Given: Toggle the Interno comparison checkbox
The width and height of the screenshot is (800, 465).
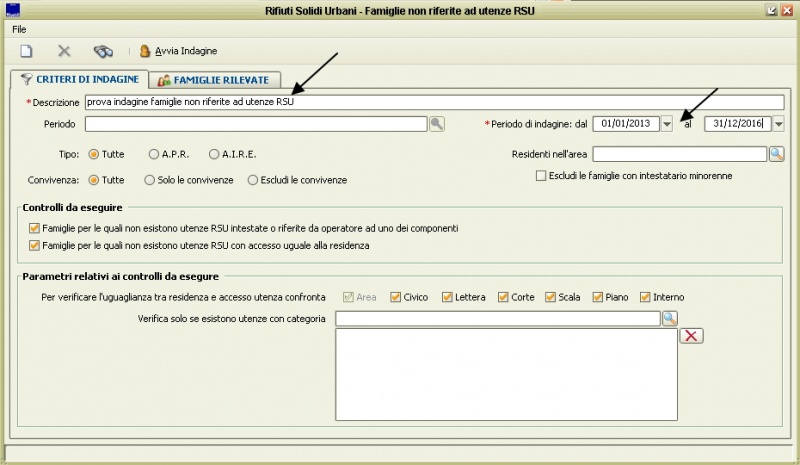Looking at the screenshot, I should click(x=646, y=297).
